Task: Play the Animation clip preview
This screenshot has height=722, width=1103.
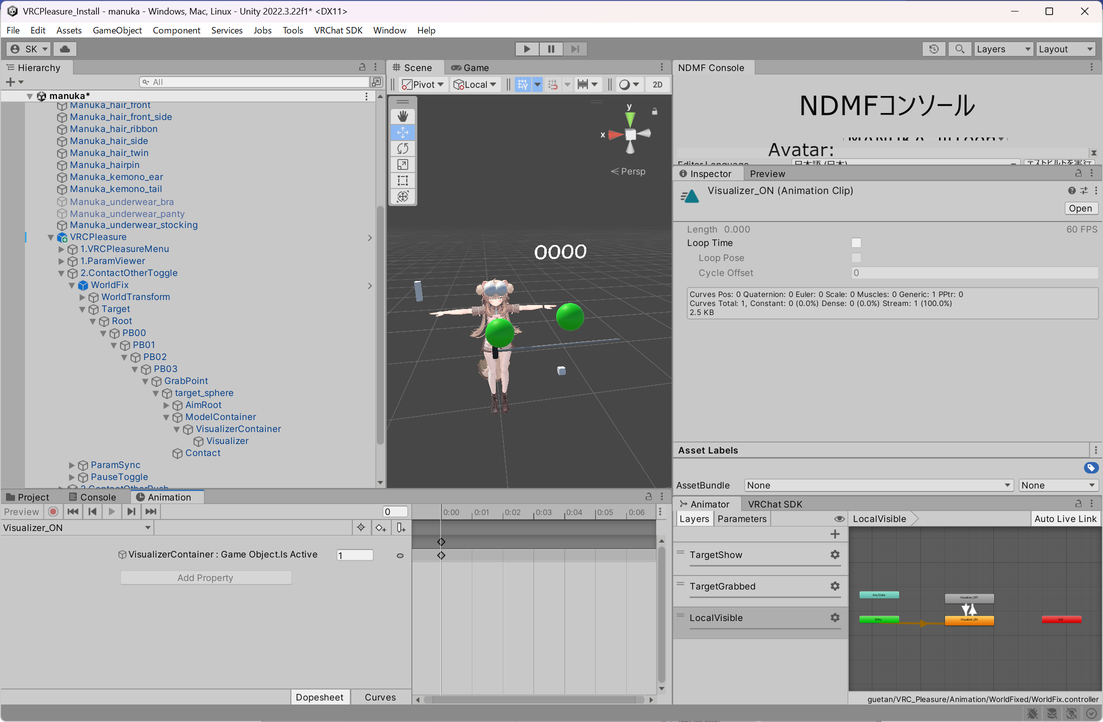Action: [x=111, y=512]
